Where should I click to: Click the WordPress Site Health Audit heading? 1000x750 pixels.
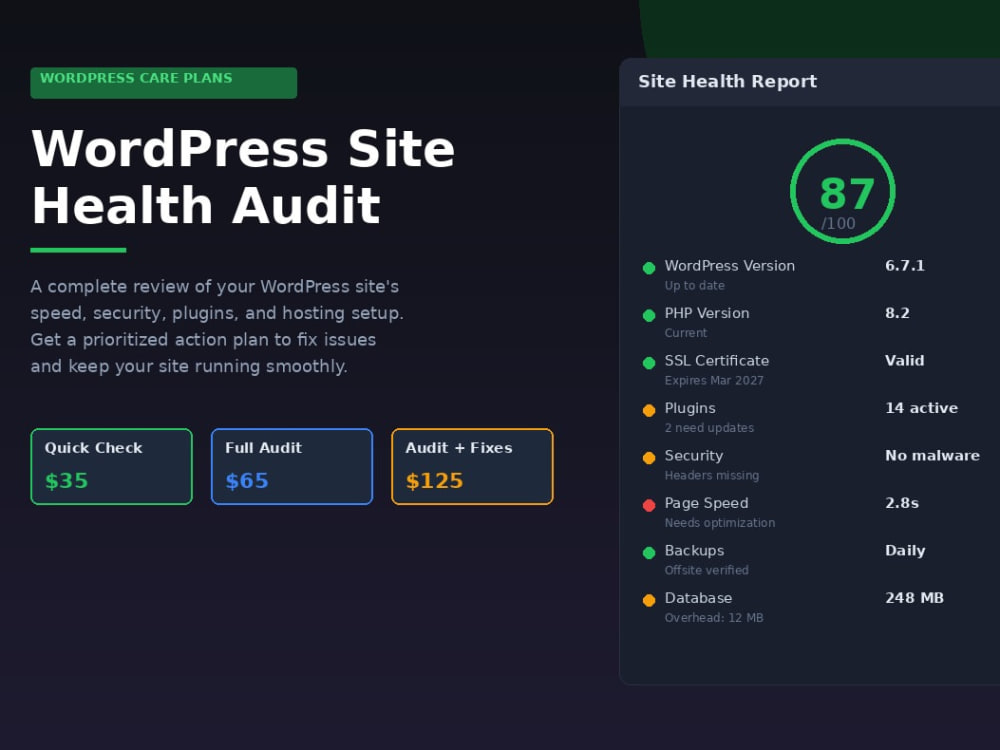tap(243, 177)
